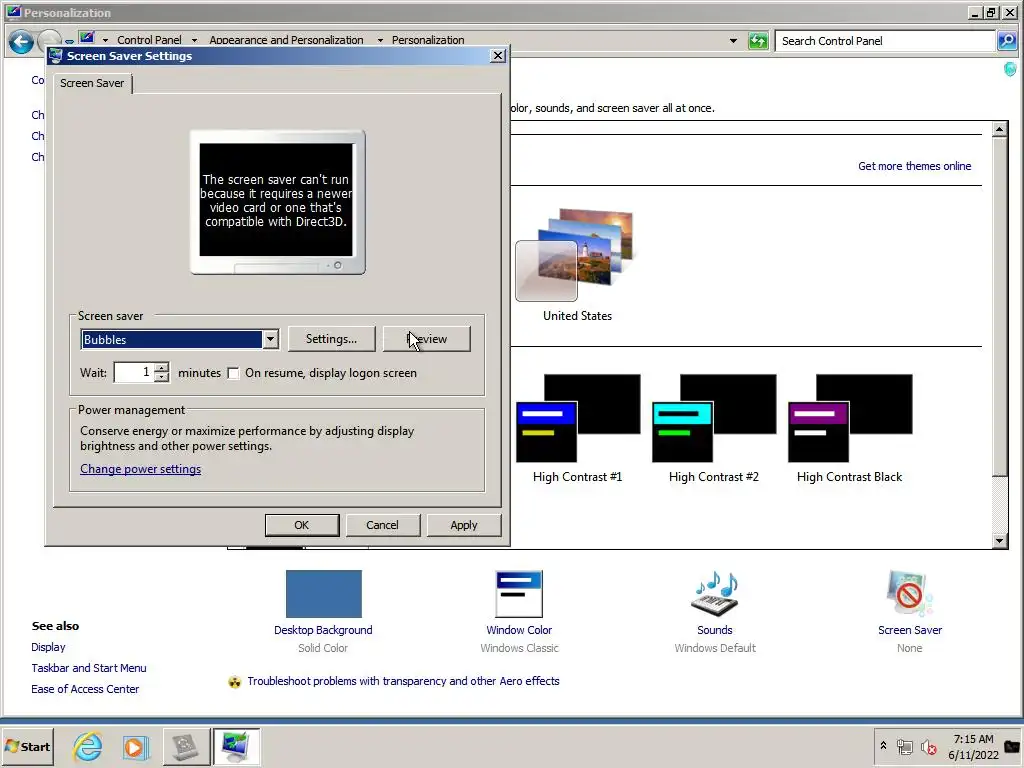Viewport: 1024px width, 768px height.
Task: Click the Preview button
Action: [426, 339]
